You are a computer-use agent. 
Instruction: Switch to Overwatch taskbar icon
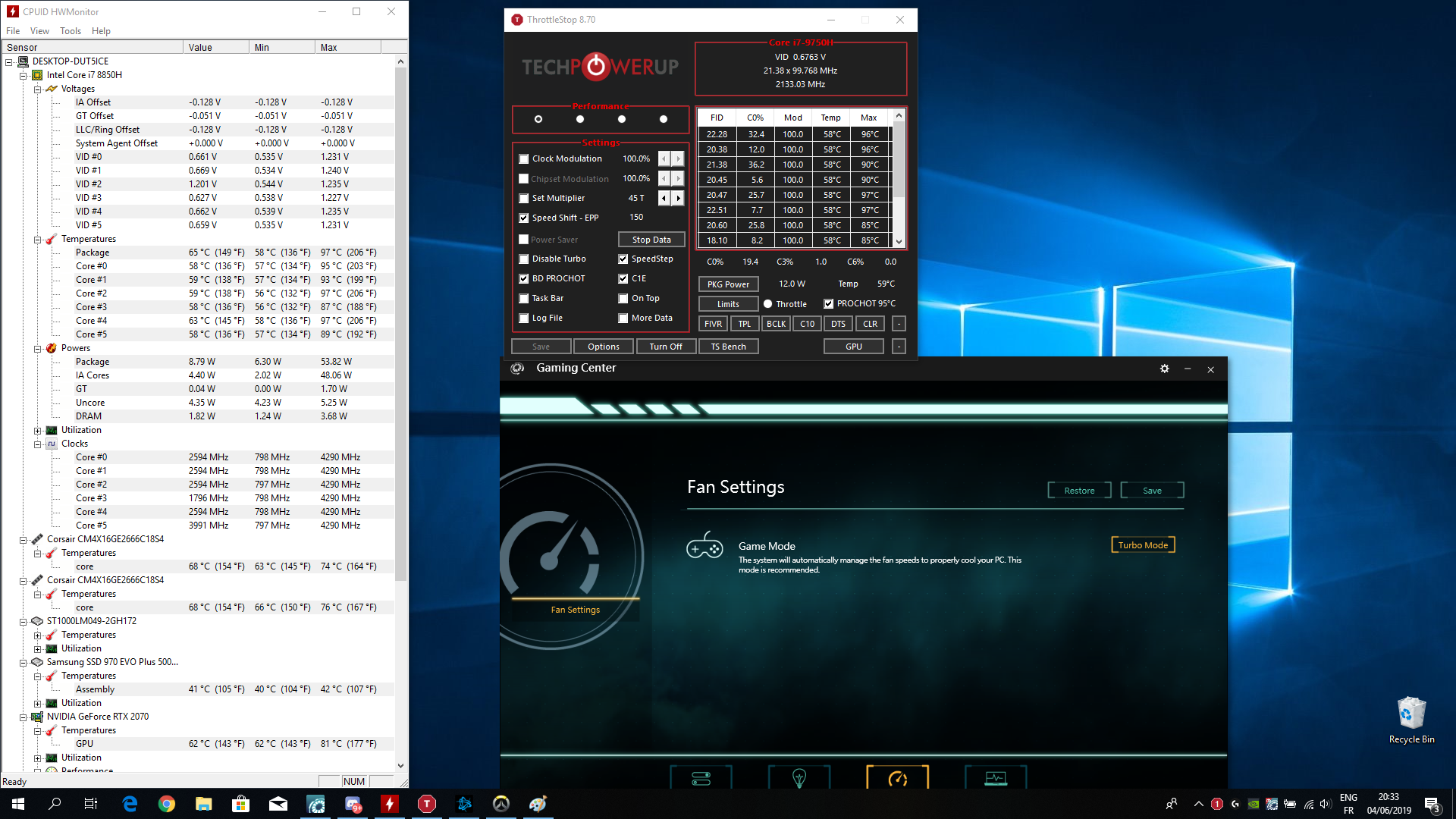tap(501, 804)
